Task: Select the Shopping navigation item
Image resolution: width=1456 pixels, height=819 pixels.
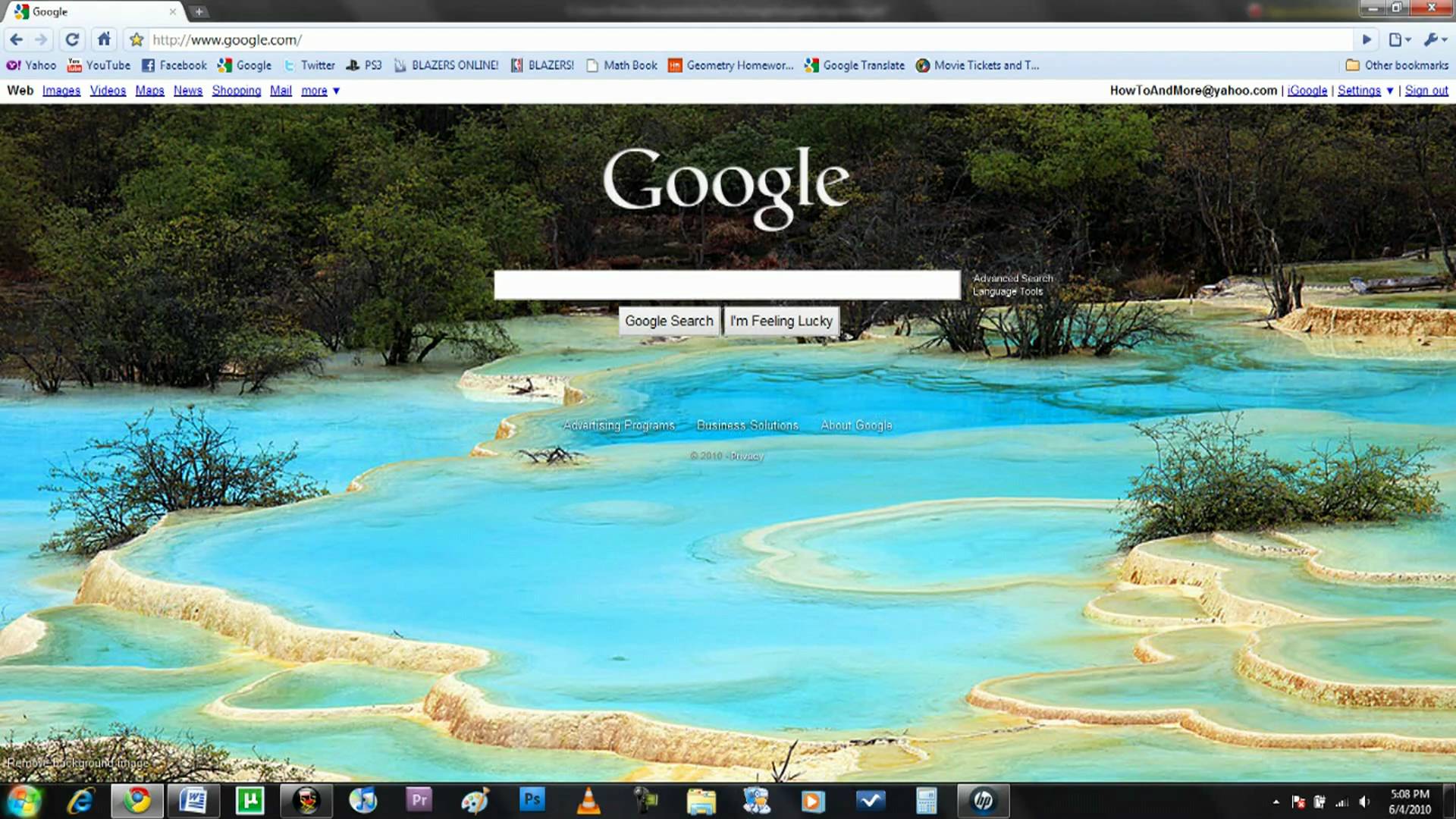Action: coord(236,90)
